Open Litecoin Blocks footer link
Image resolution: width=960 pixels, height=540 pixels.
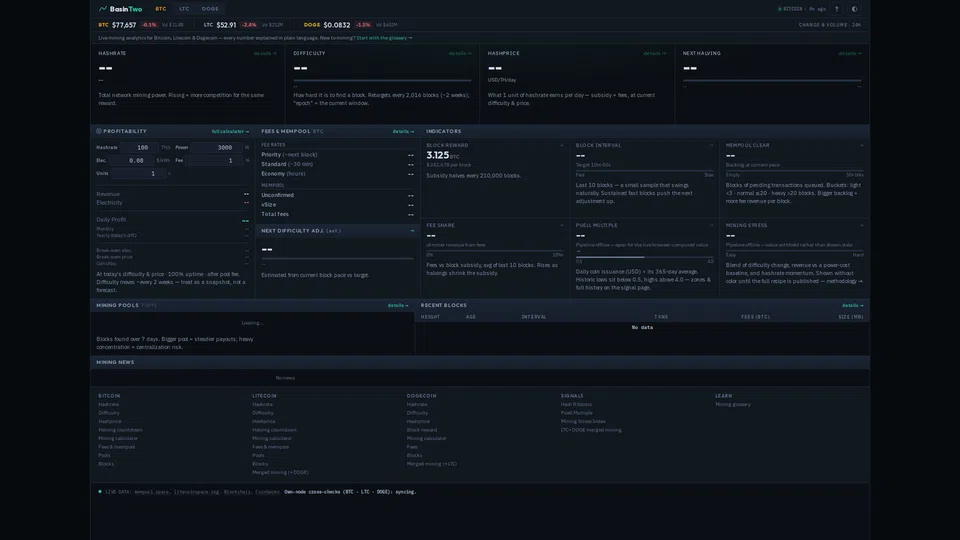260,464
